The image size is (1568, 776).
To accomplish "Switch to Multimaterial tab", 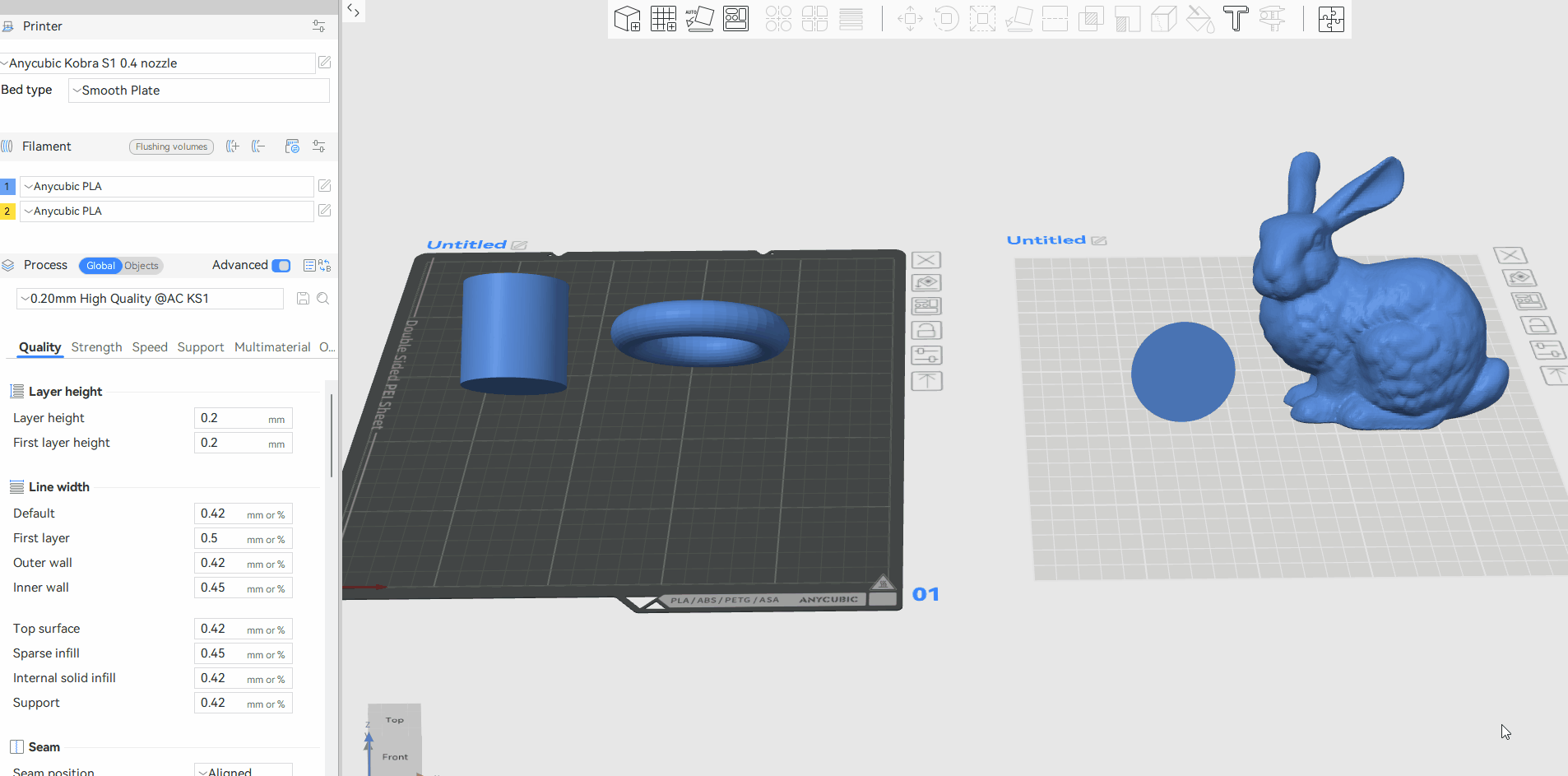I will coord(272,347).
